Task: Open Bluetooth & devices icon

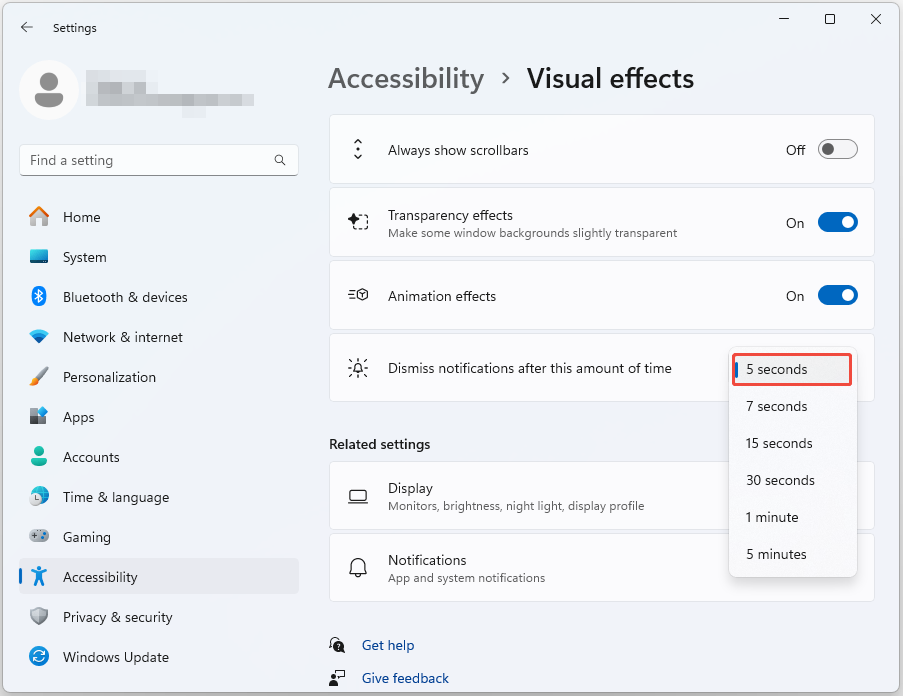Action: pos(39,297)
